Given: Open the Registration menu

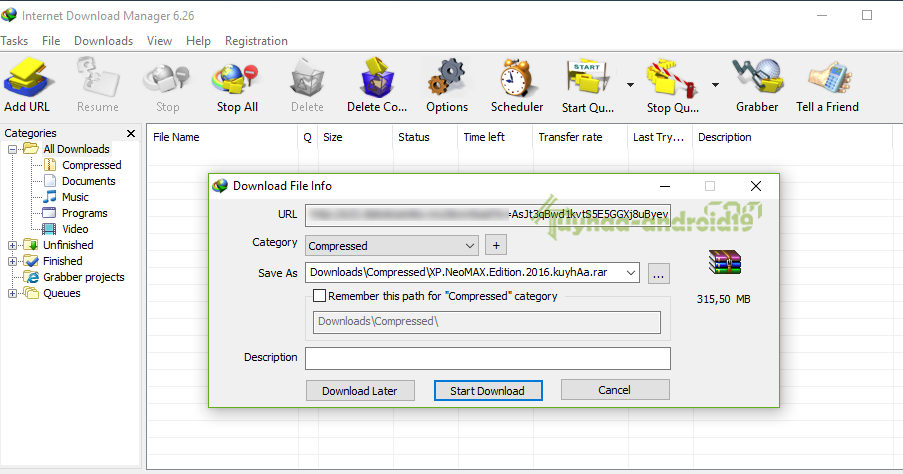Looking at the screenshot, I should (x=256, y=41).
